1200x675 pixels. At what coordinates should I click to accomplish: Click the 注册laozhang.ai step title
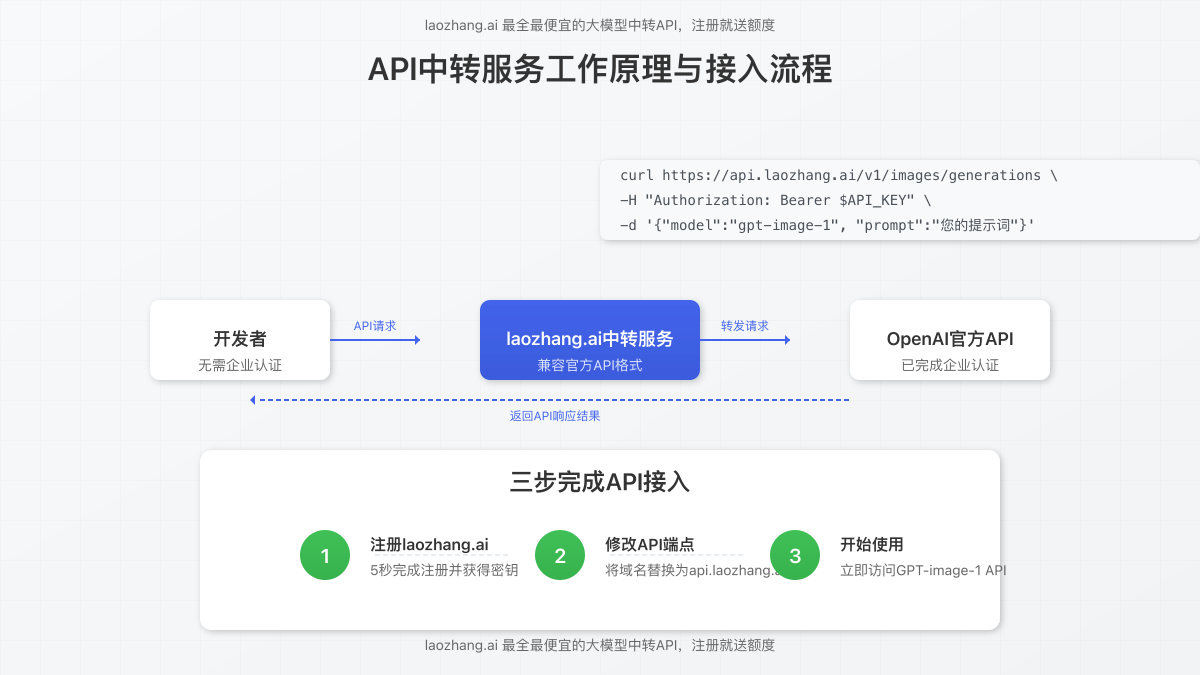(429, 545)
